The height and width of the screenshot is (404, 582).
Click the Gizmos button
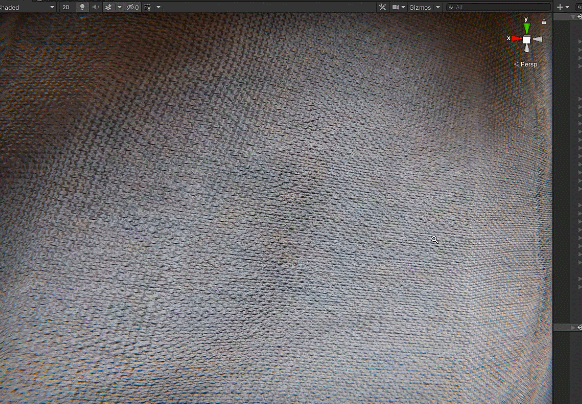421,7
